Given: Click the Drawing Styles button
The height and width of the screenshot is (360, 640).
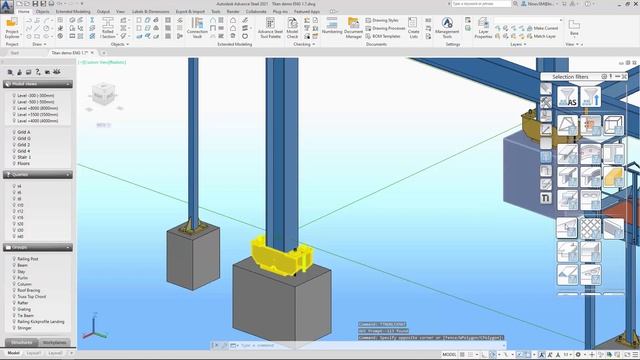Looking at the screenshot, I should coord(382,20).
